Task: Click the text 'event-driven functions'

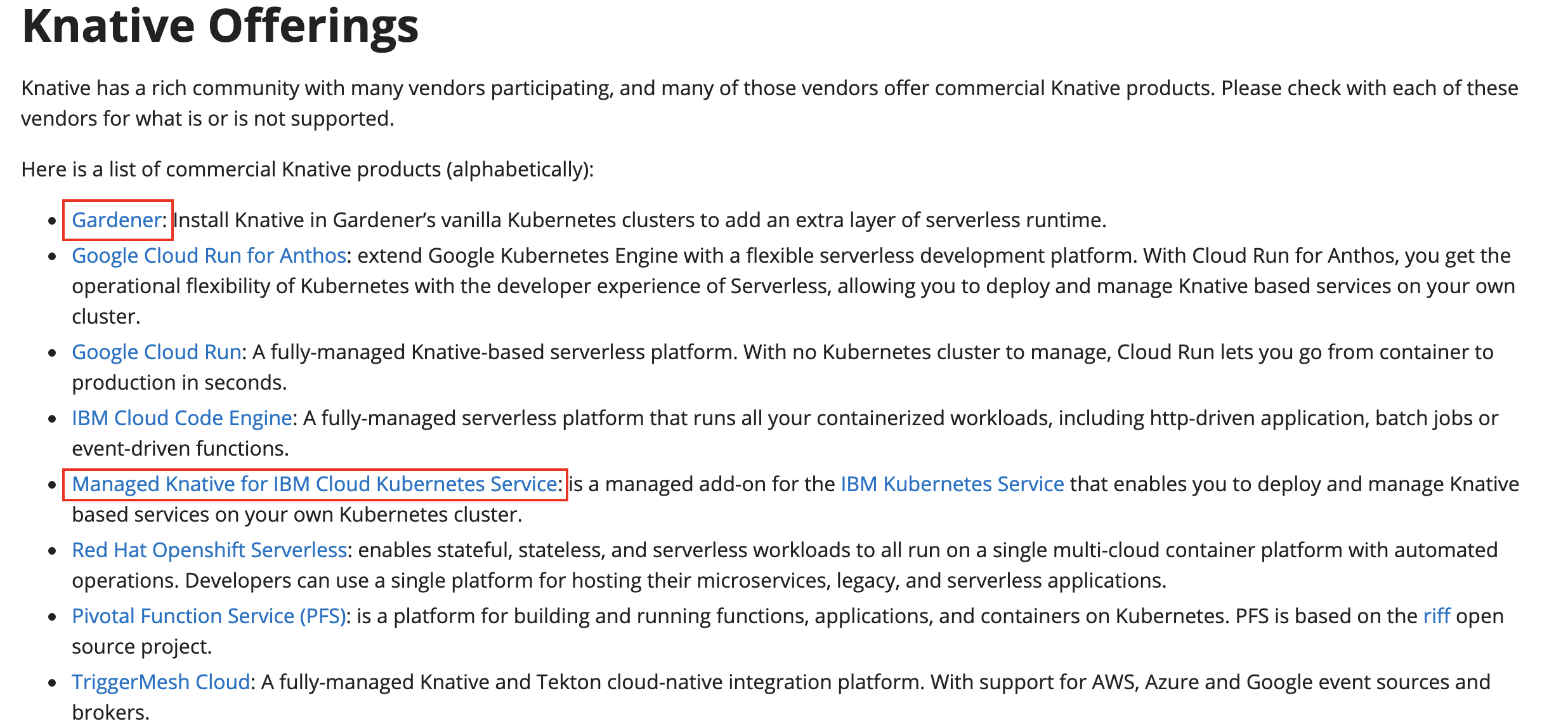Action: pyautogui.click(x=180, y=449)
